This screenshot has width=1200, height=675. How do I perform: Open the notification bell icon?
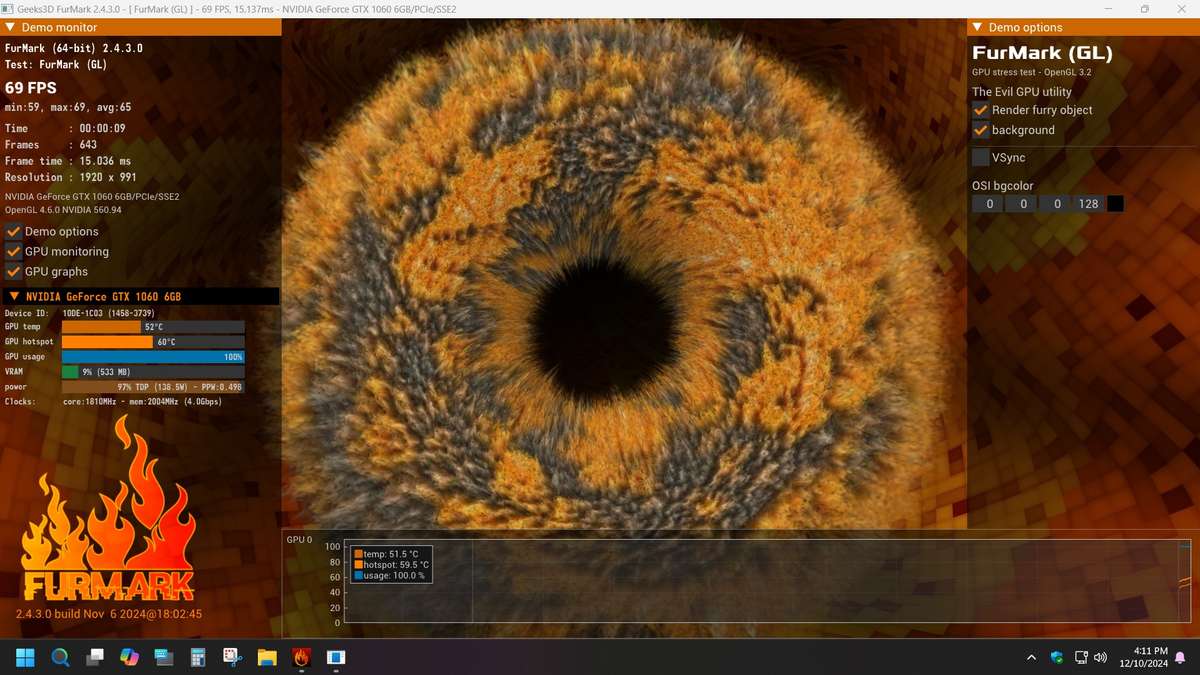pyautogui.click(x=1180, y=657)
